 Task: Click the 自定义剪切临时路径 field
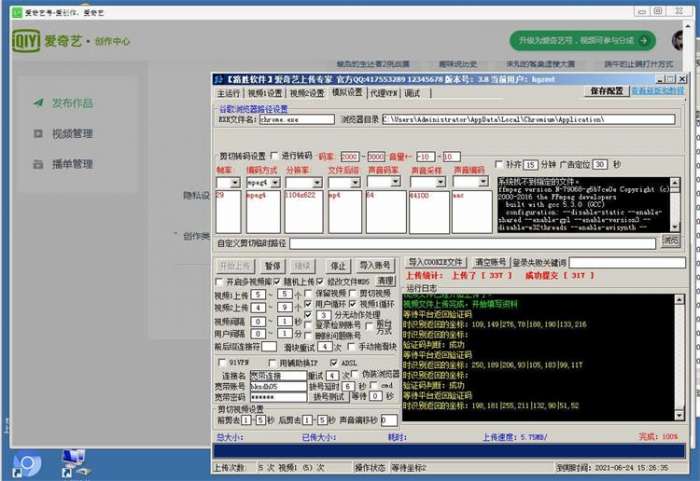click(472, 243)
